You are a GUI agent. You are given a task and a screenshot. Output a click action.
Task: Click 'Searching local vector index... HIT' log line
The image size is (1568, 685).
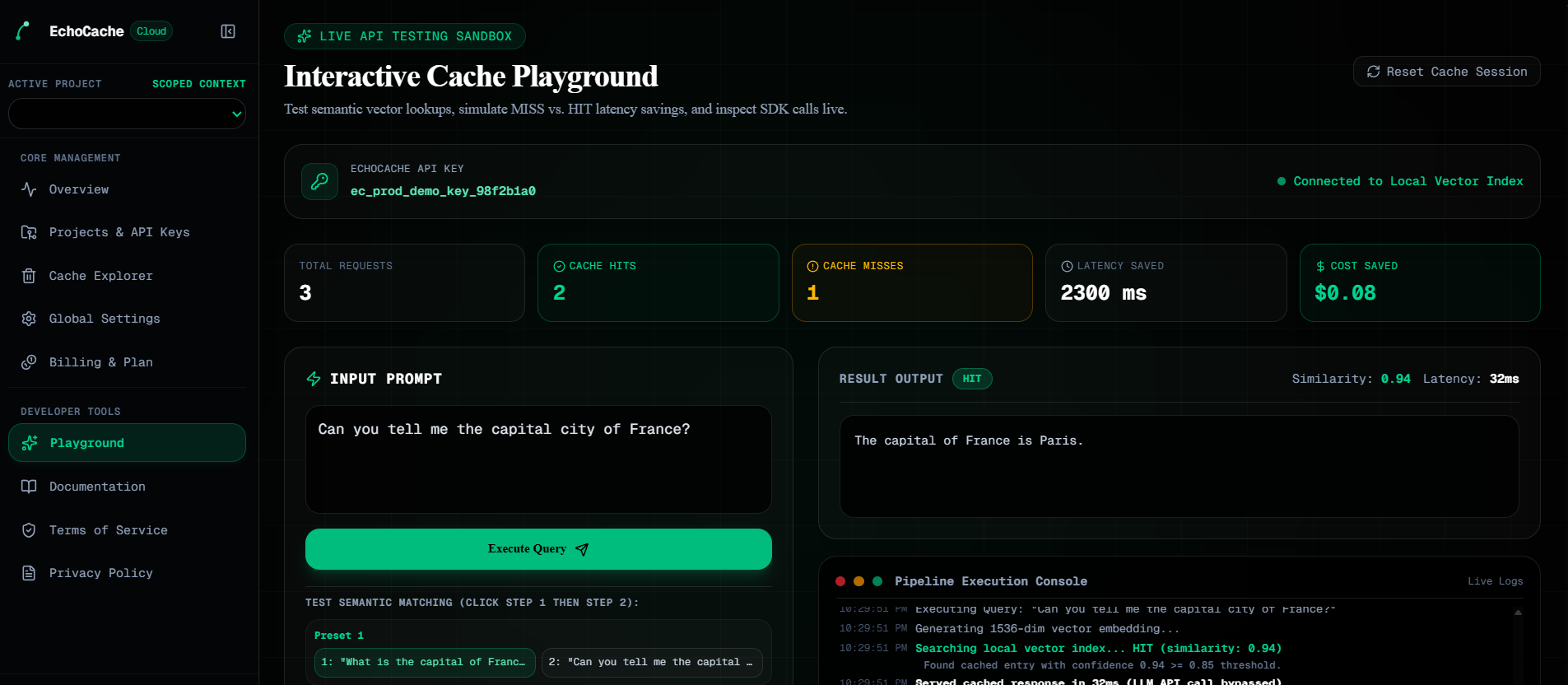[x=1098, y=649]
